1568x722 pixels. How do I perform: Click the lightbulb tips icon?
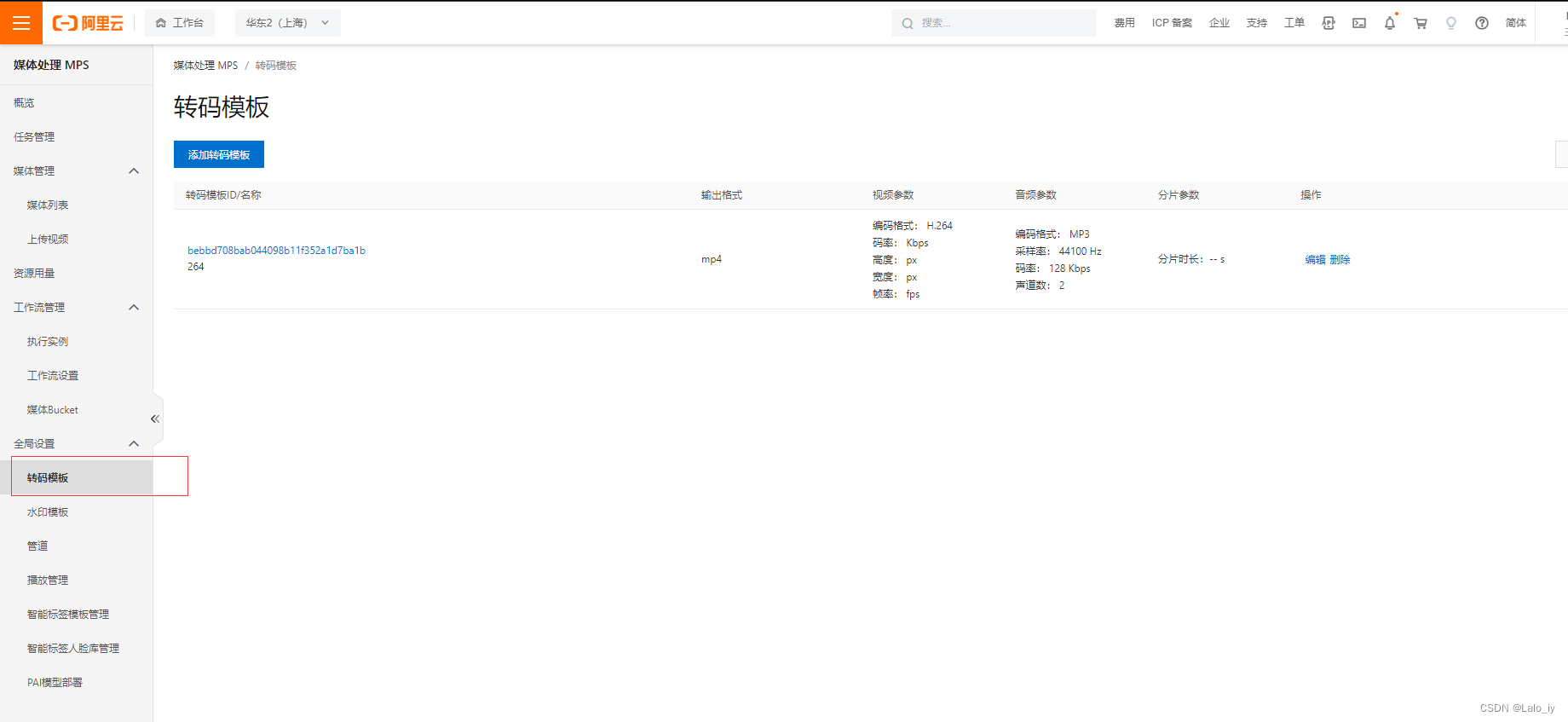(x=1451, y=23)
